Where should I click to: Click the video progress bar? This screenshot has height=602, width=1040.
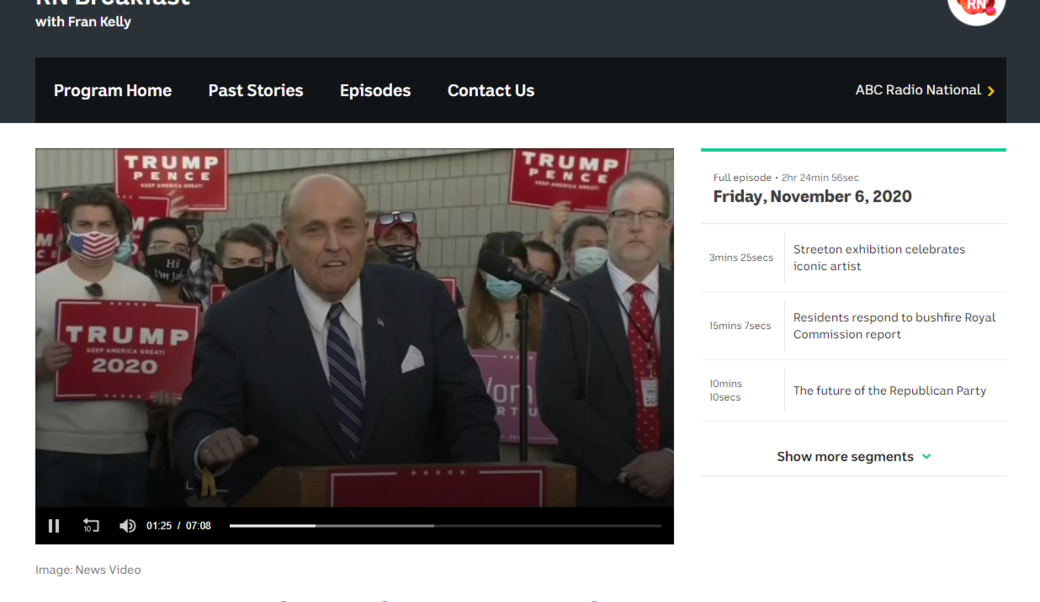point(445,526)
